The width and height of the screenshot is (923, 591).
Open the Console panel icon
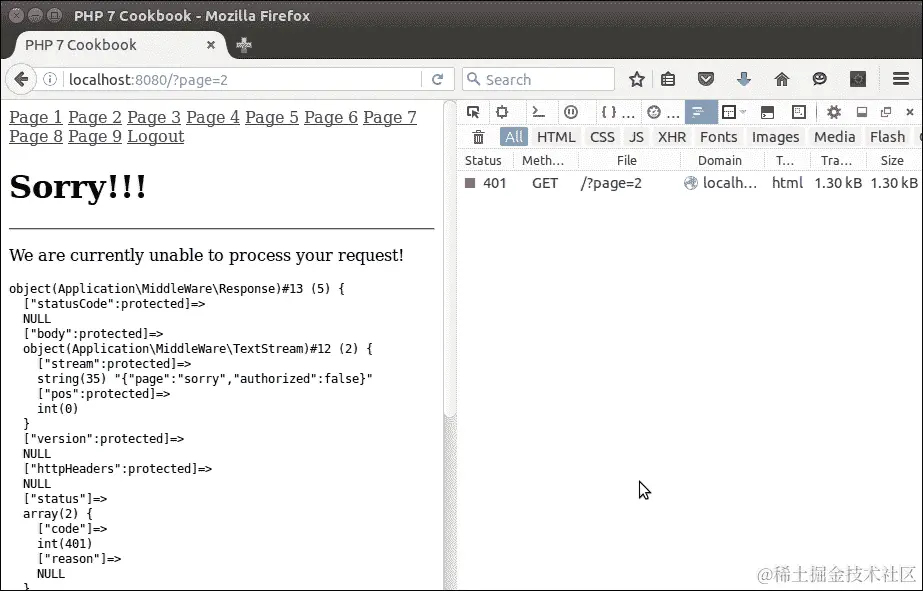538,112
